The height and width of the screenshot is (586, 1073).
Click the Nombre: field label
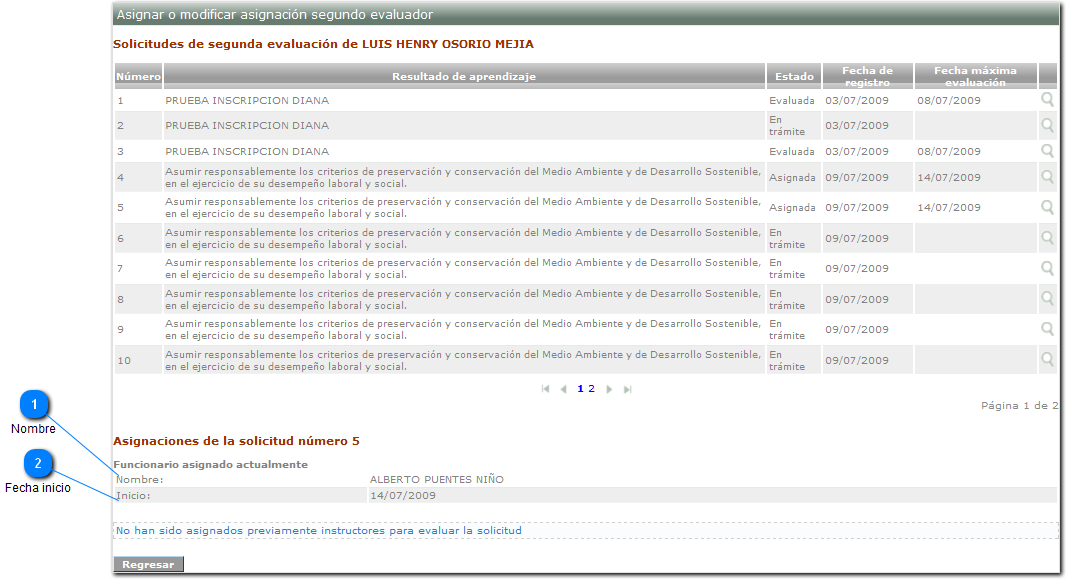coord(140,479)
